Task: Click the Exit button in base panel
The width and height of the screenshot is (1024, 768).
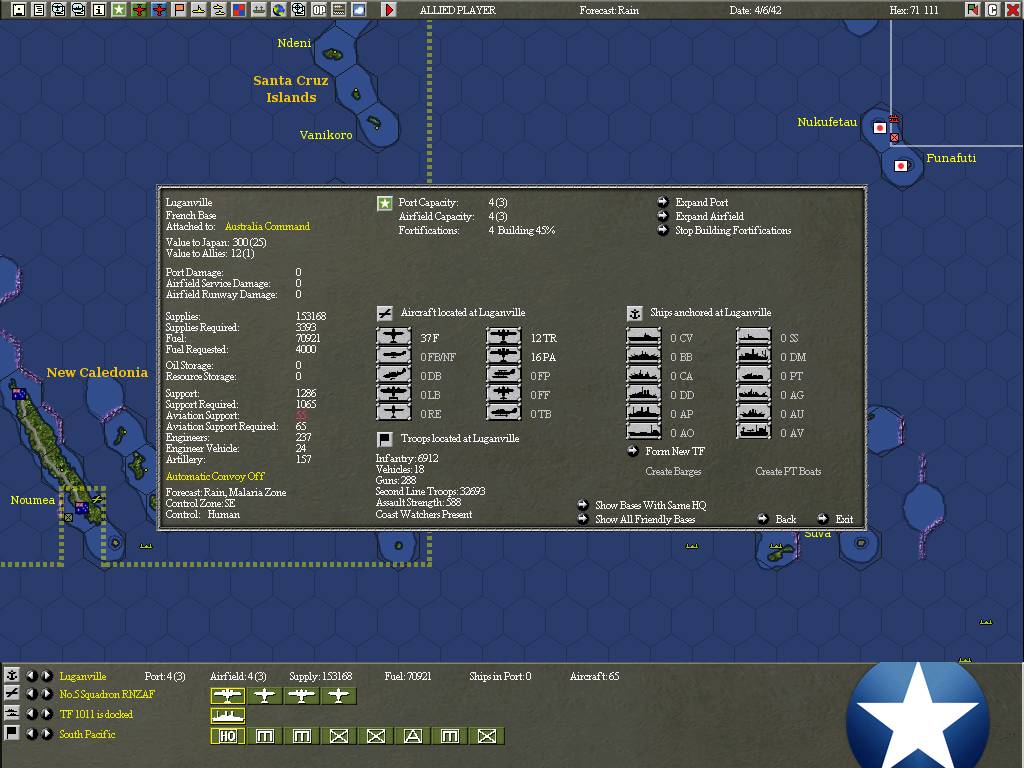Action: 835,519
